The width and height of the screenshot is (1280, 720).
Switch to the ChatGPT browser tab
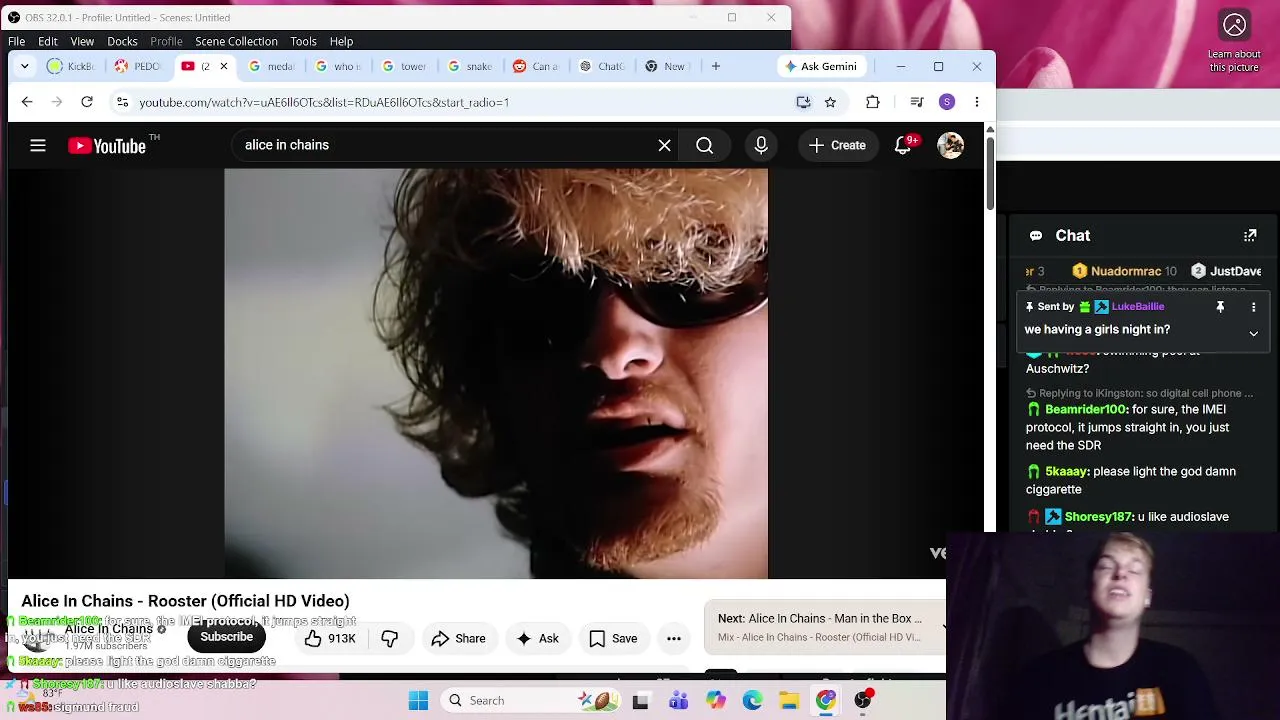(x=601, y=66)
